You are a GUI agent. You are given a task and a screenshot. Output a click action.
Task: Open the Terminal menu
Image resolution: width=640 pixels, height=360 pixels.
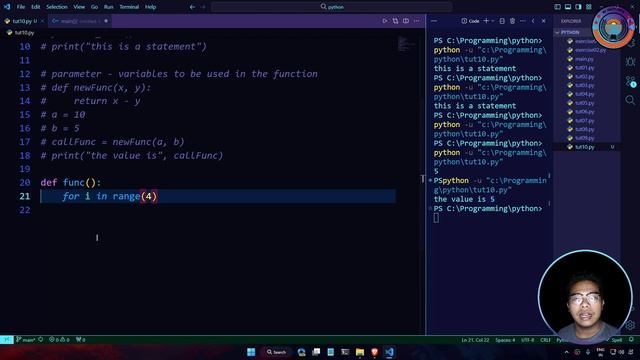(x=129, y=7)
